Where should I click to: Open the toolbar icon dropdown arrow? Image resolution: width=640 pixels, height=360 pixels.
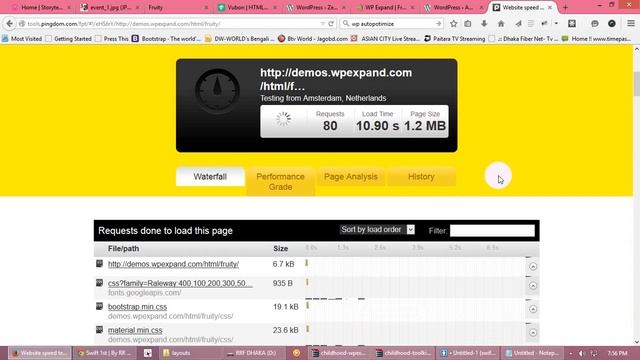coord(556,24)
